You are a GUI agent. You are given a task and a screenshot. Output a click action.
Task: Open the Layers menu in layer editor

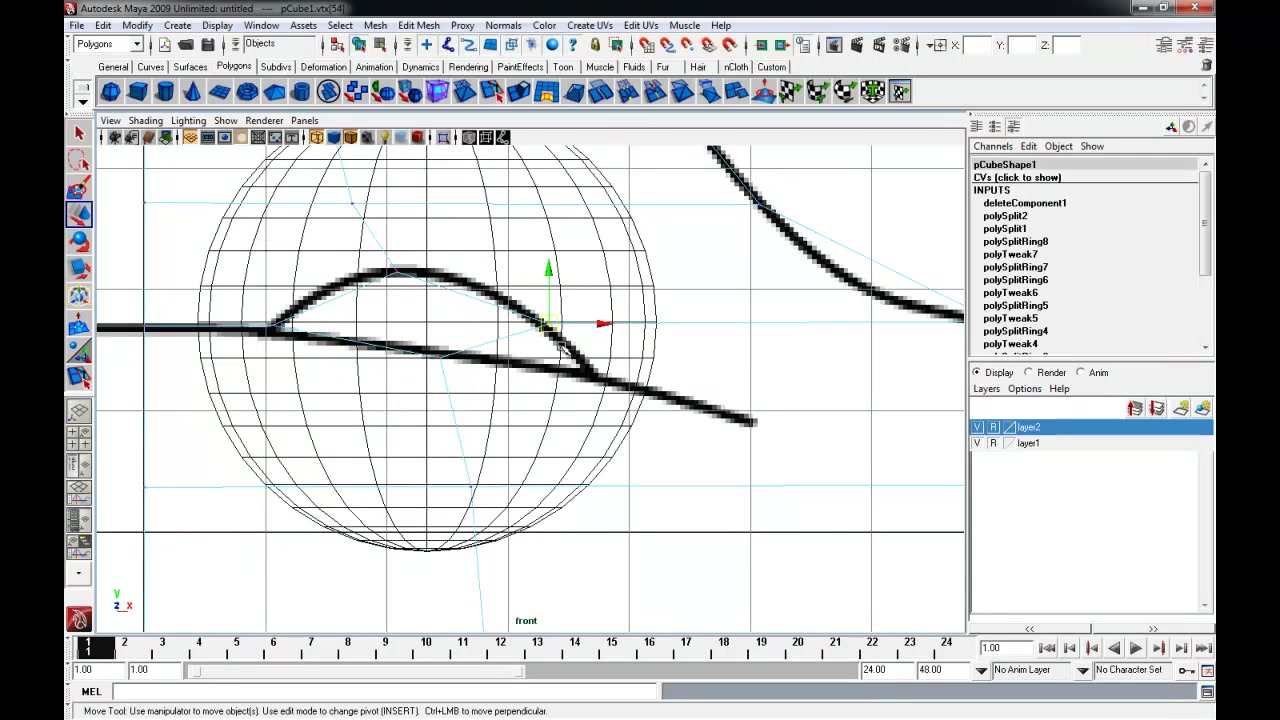pos(986,389)
